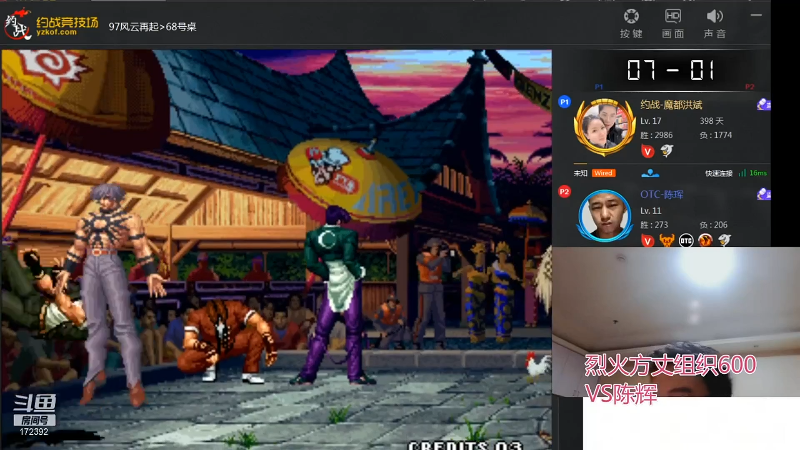Click P1's 负: 1774 losses stat
Viewport: 800px width, 450px height.
click(716, 135)
